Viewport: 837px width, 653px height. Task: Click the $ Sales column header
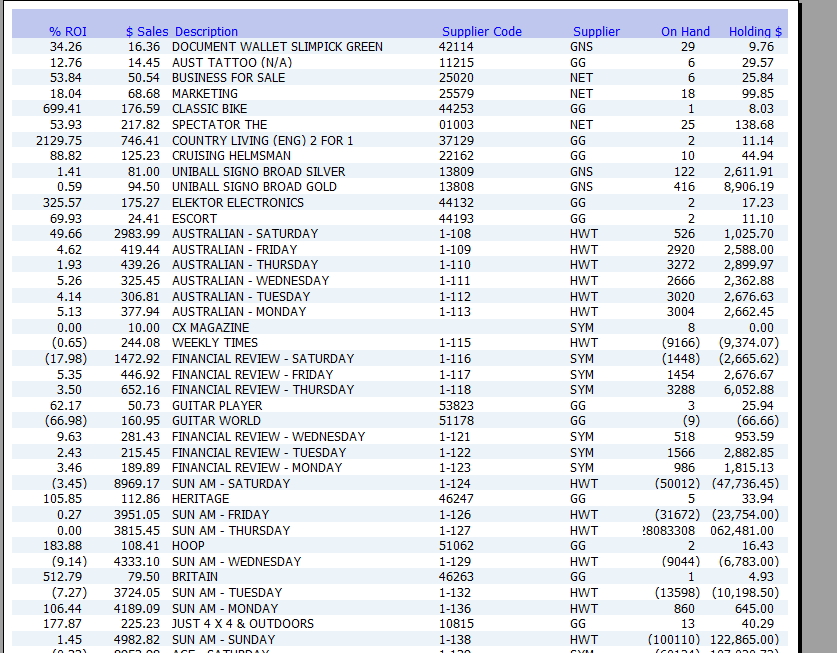(x=147, y=32)
